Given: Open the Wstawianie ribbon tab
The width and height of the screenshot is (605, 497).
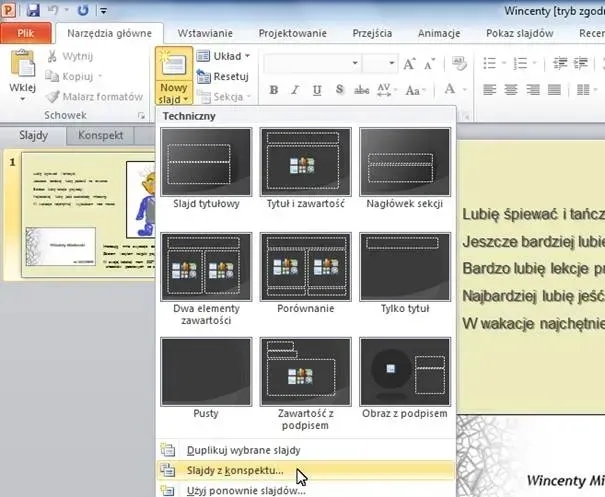Looking at the screenshot, I should pyautogui.click(x=203, y=32).
